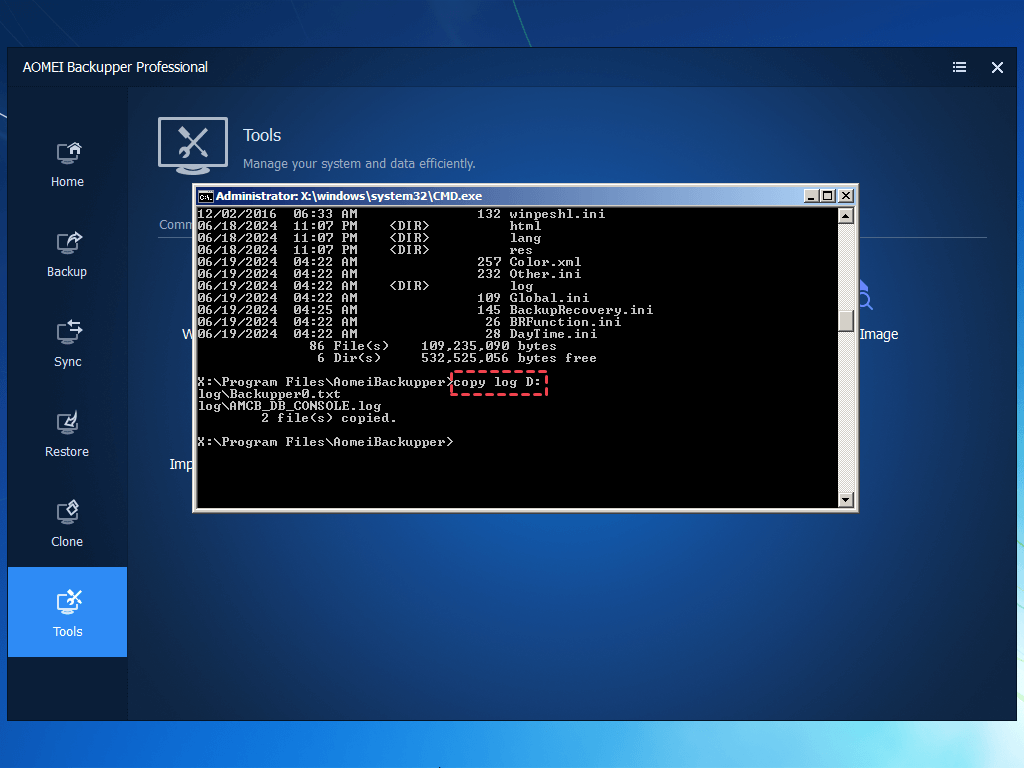1024x768 pixels.
Task: Click the 'Other.ini' file entry
Action: pyautogui.click(x=545, y=274)
